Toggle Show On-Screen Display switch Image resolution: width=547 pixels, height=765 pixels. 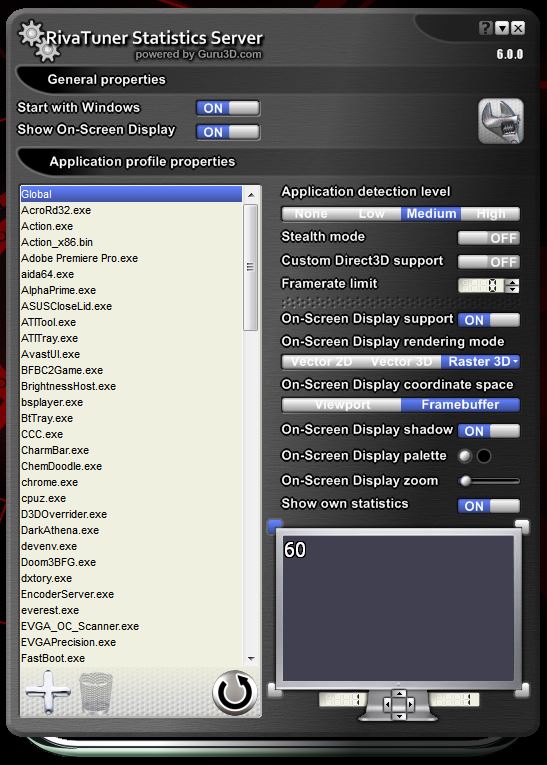coord(228,132)
